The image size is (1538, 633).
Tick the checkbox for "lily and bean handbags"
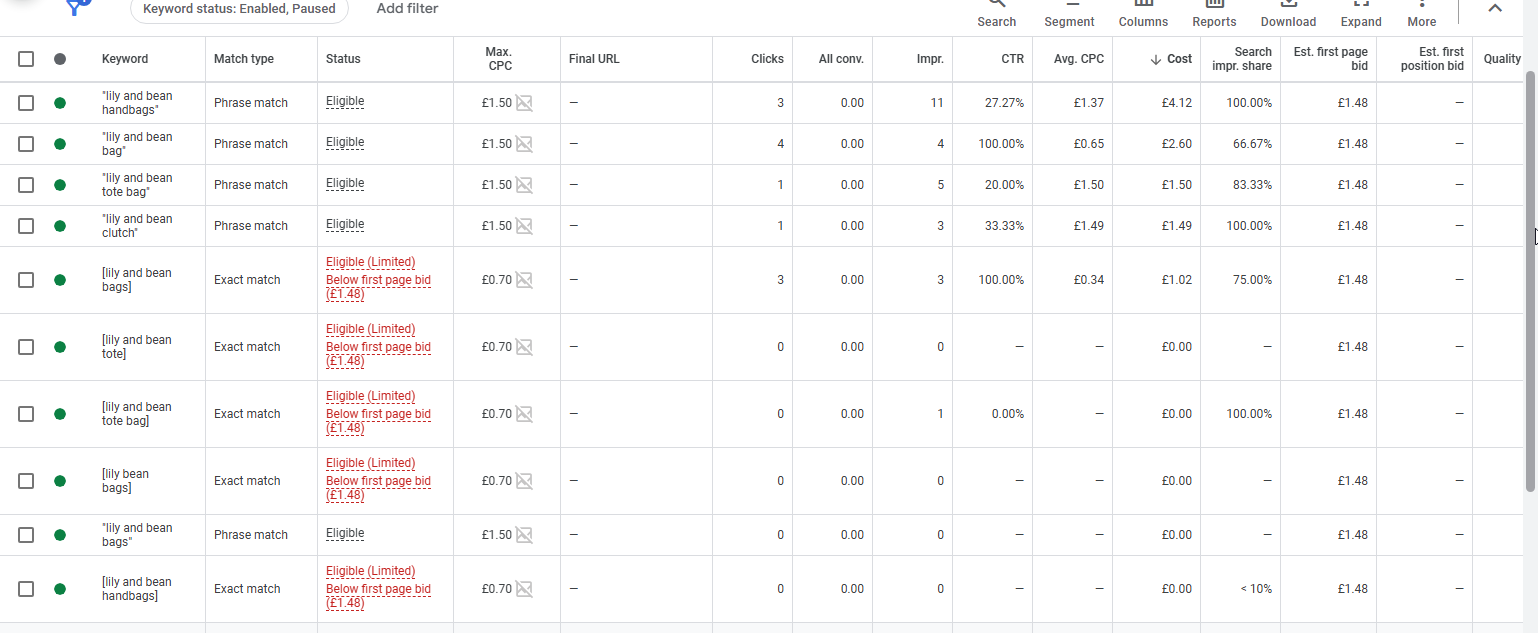tap(26, 103)
